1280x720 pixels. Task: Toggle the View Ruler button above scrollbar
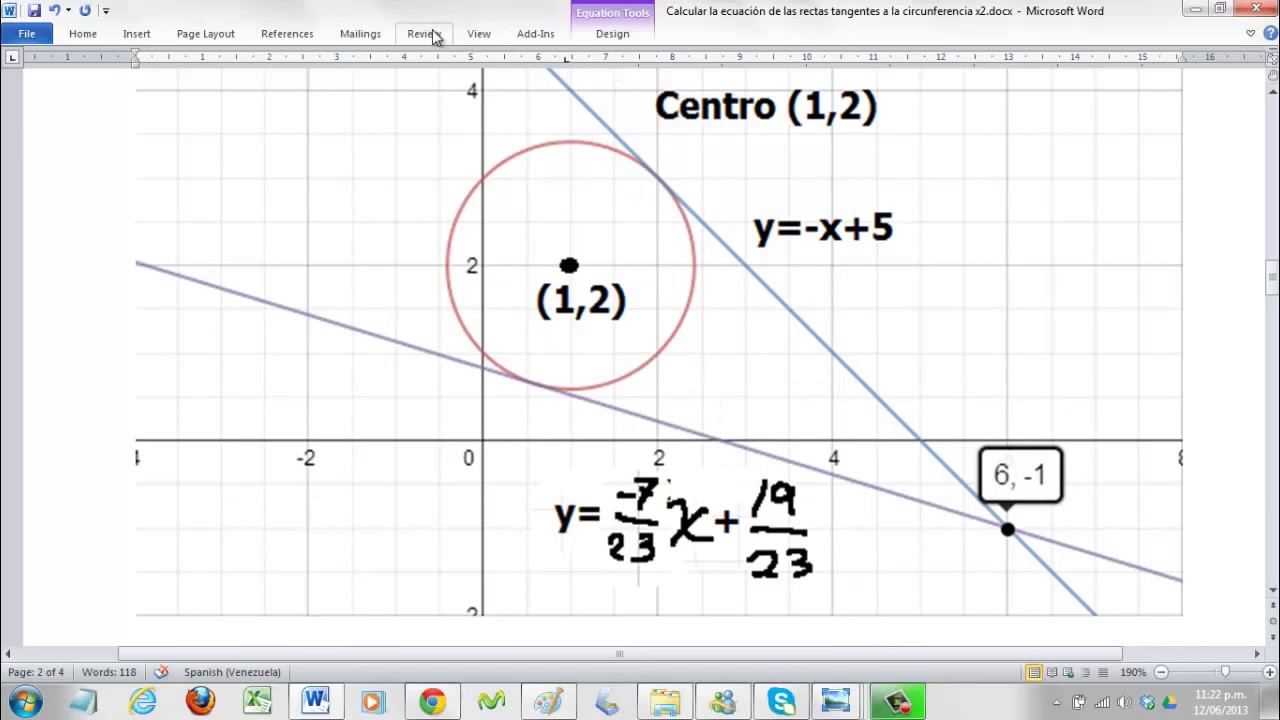click(1272, 57)
